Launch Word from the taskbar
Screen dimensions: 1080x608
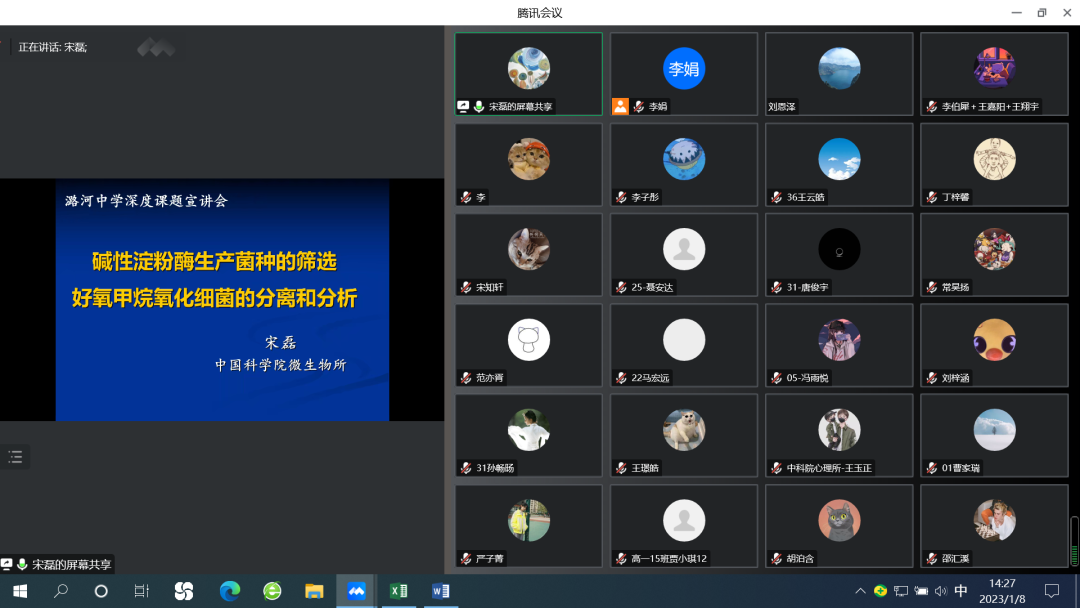[440, 591]
